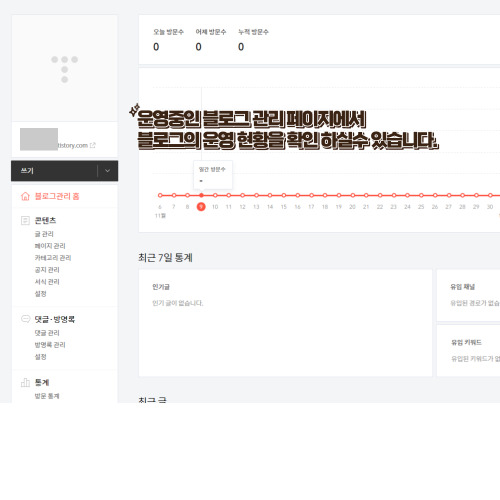Click the day 6 data point on the visitor chart
This screenshot has height=500, width=500.
click(160, 195)
